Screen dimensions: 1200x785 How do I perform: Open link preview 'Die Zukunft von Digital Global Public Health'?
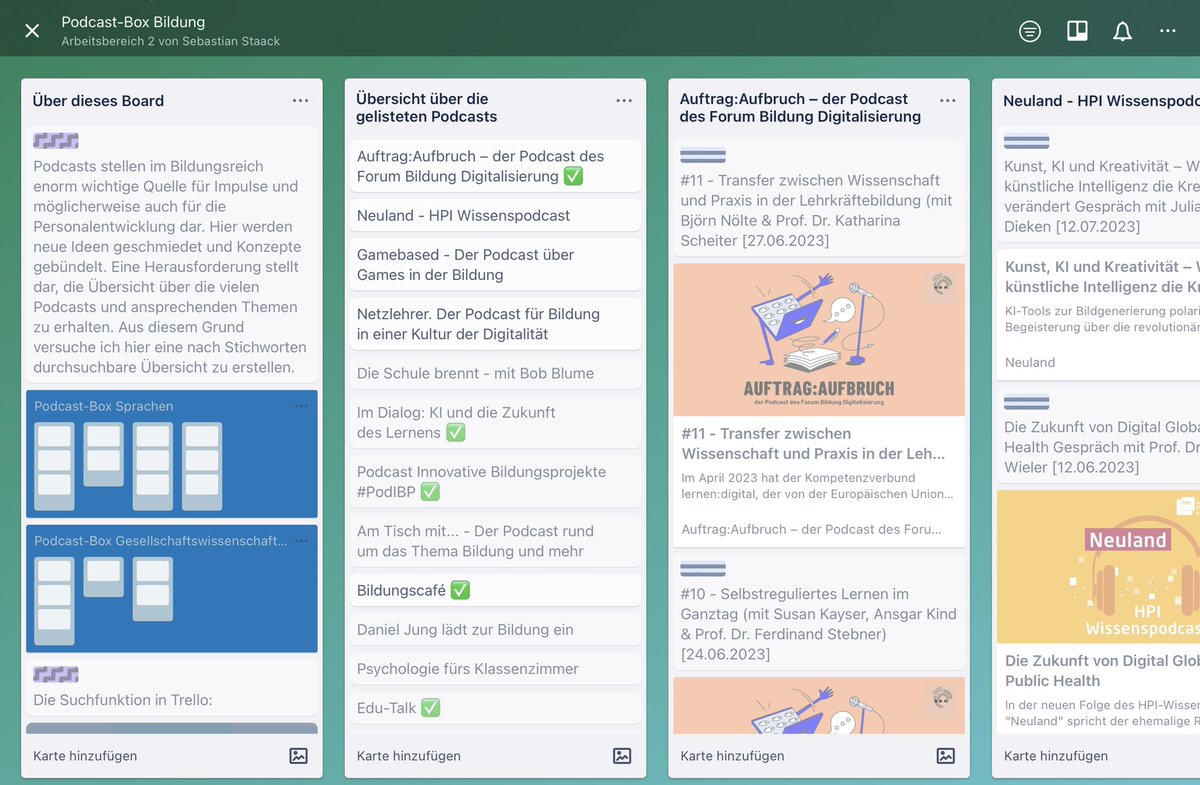[x=1098, y=690]
